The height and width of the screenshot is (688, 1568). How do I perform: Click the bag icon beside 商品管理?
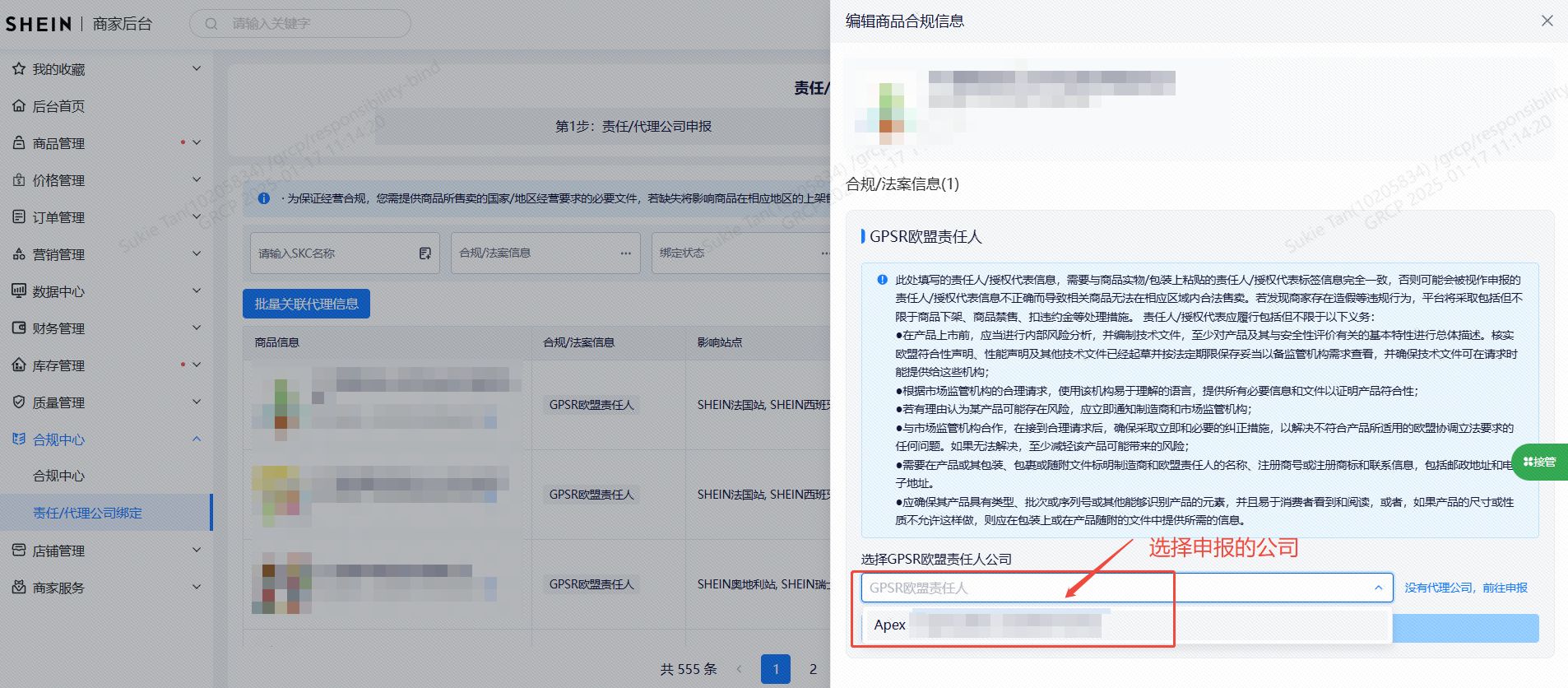tap(19, 143)
